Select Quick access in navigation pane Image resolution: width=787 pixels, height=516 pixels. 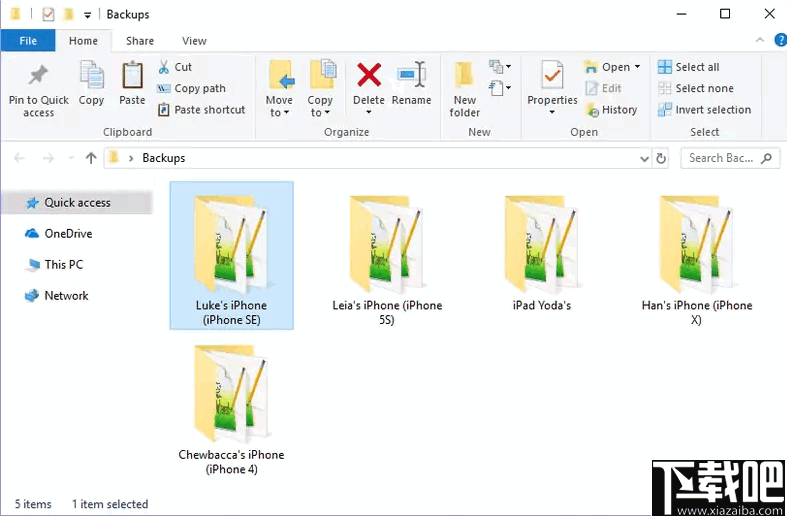(77, 203)
